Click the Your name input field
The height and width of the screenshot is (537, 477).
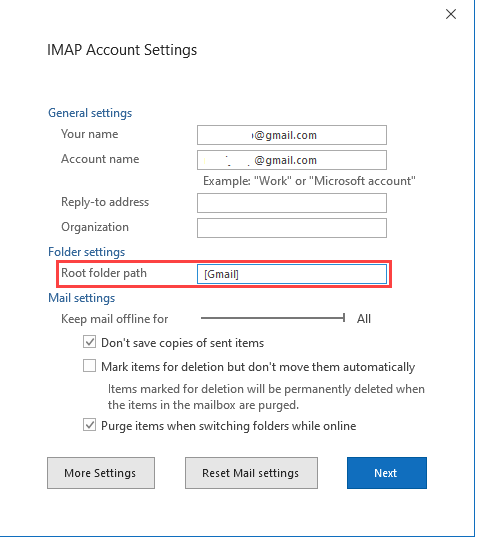click(x=292, y=135)
